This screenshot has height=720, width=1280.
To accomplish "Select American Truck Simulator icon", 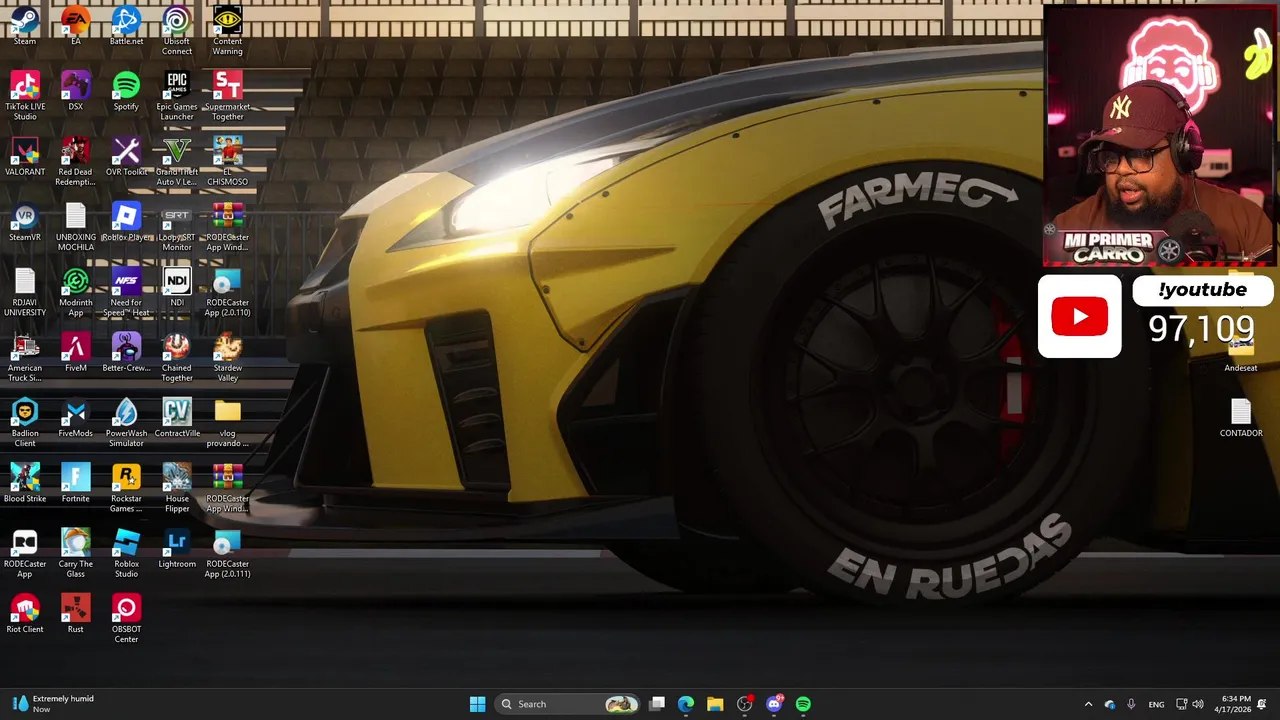I will coord(25,357).
